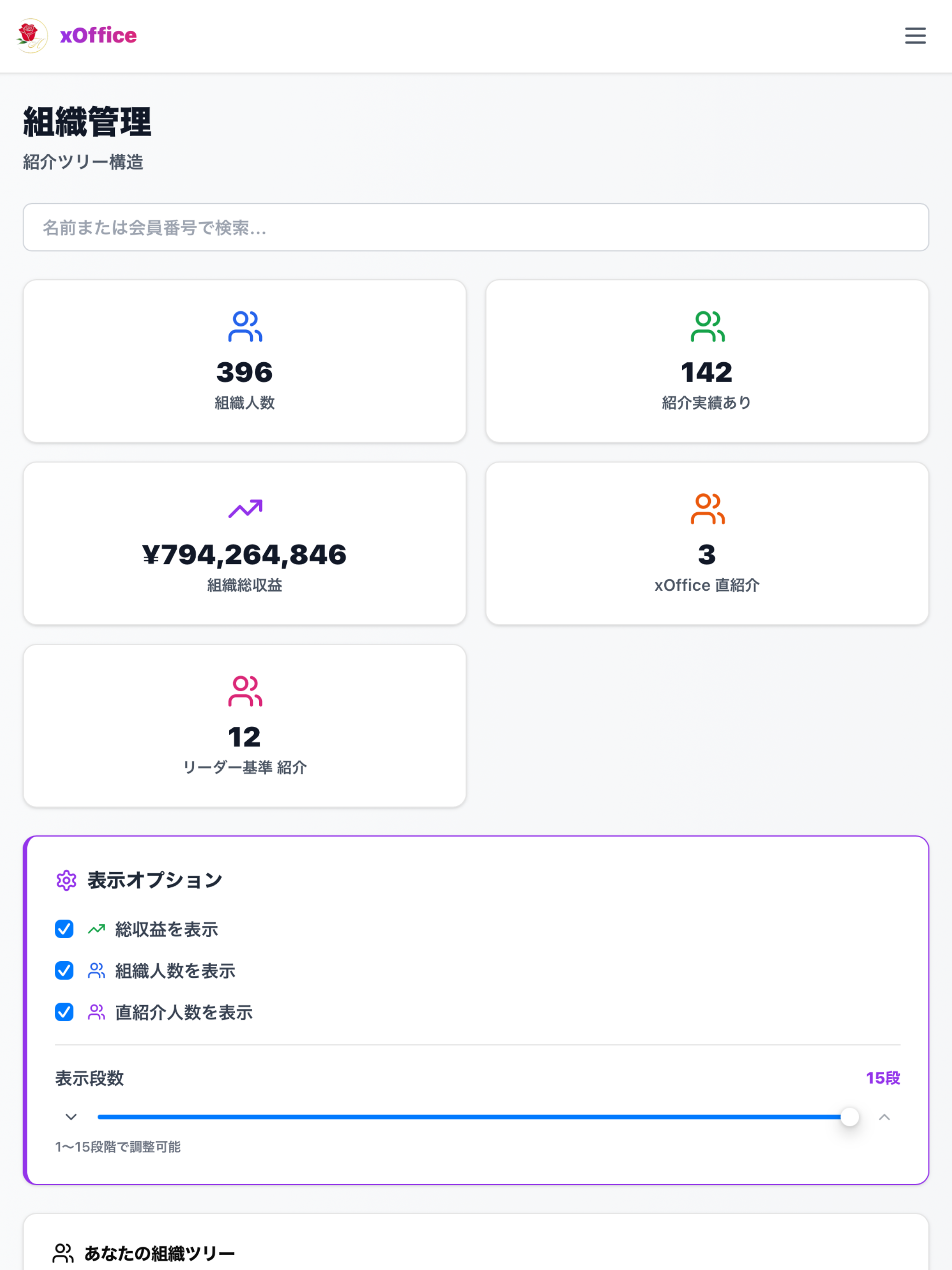Screen dimensions: 952x1270
Task: Increase display levels with the up chevron
Action: [884, 1117]
